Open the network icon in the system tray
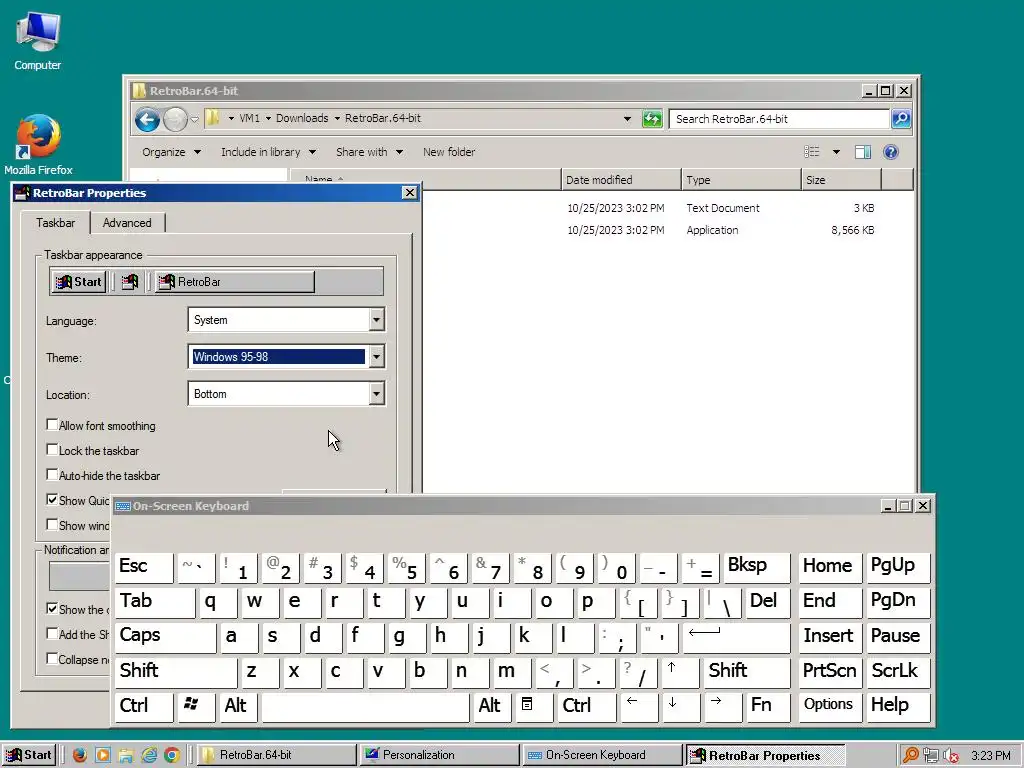 pyautogui.click(x=931, y=756)
